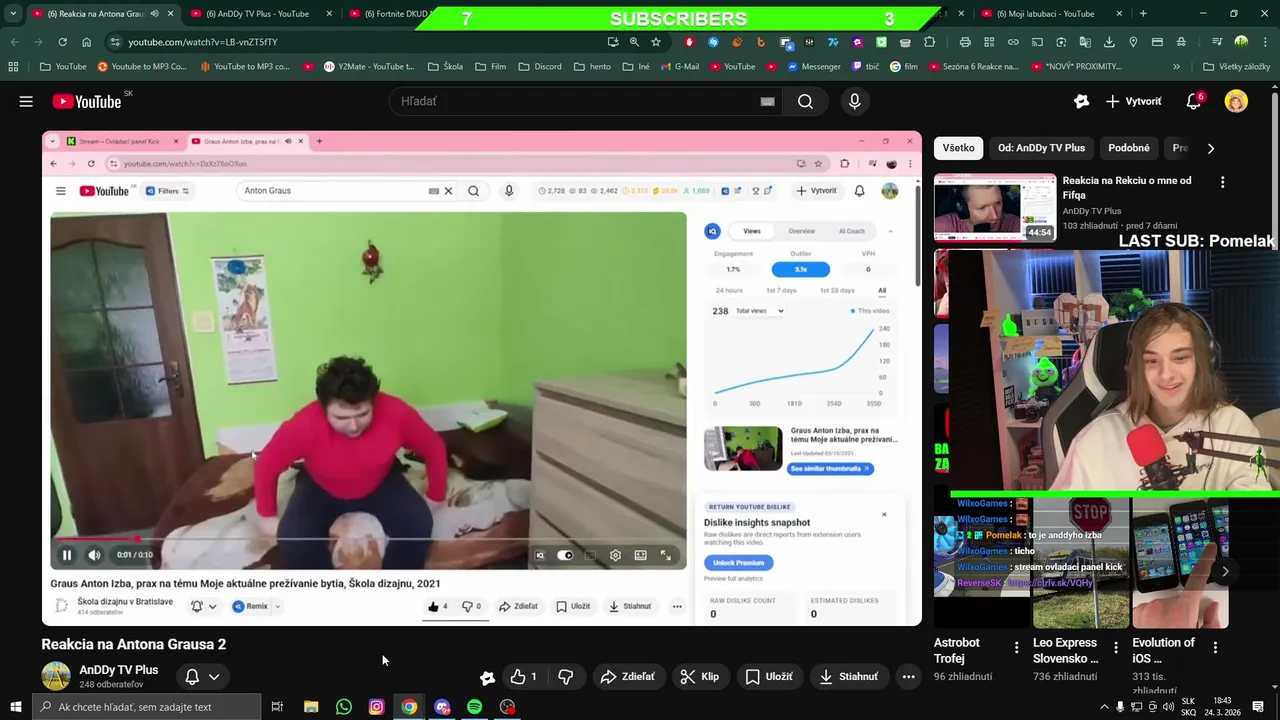Click the Windows Start button

(15, 707)
